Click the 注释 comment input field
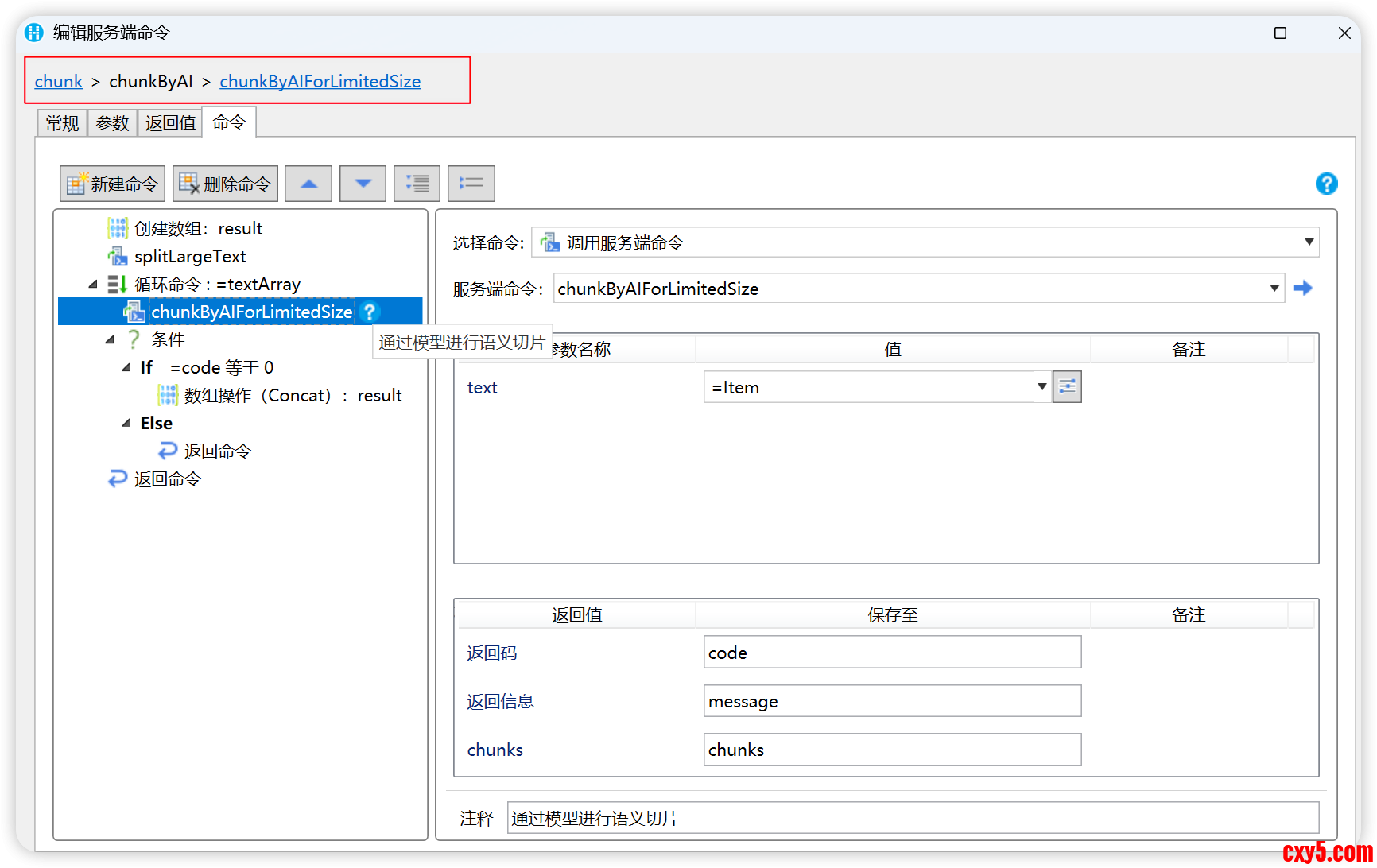The height and width of the screenshot is (868, 1377). [912, 818]
